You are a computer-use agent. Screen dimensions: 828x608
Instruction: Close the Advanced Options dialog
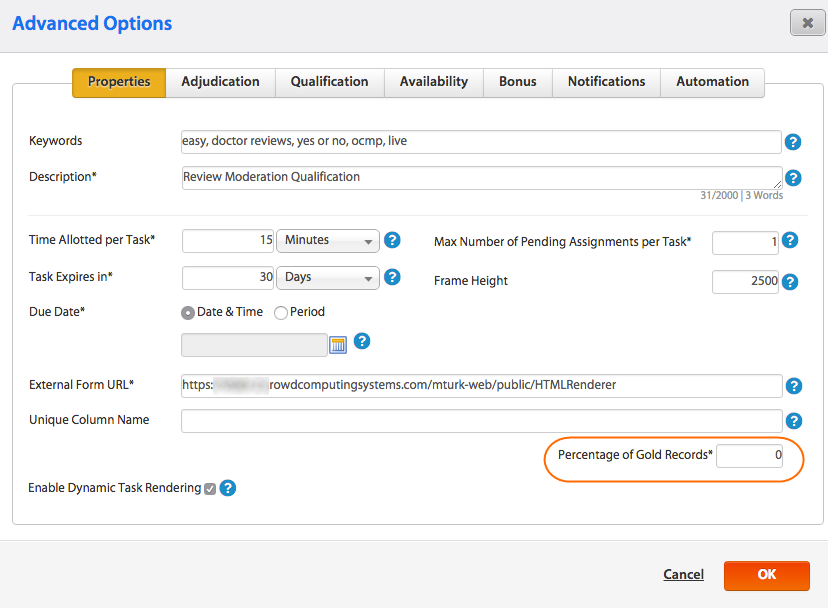click(x=807, y=23)
